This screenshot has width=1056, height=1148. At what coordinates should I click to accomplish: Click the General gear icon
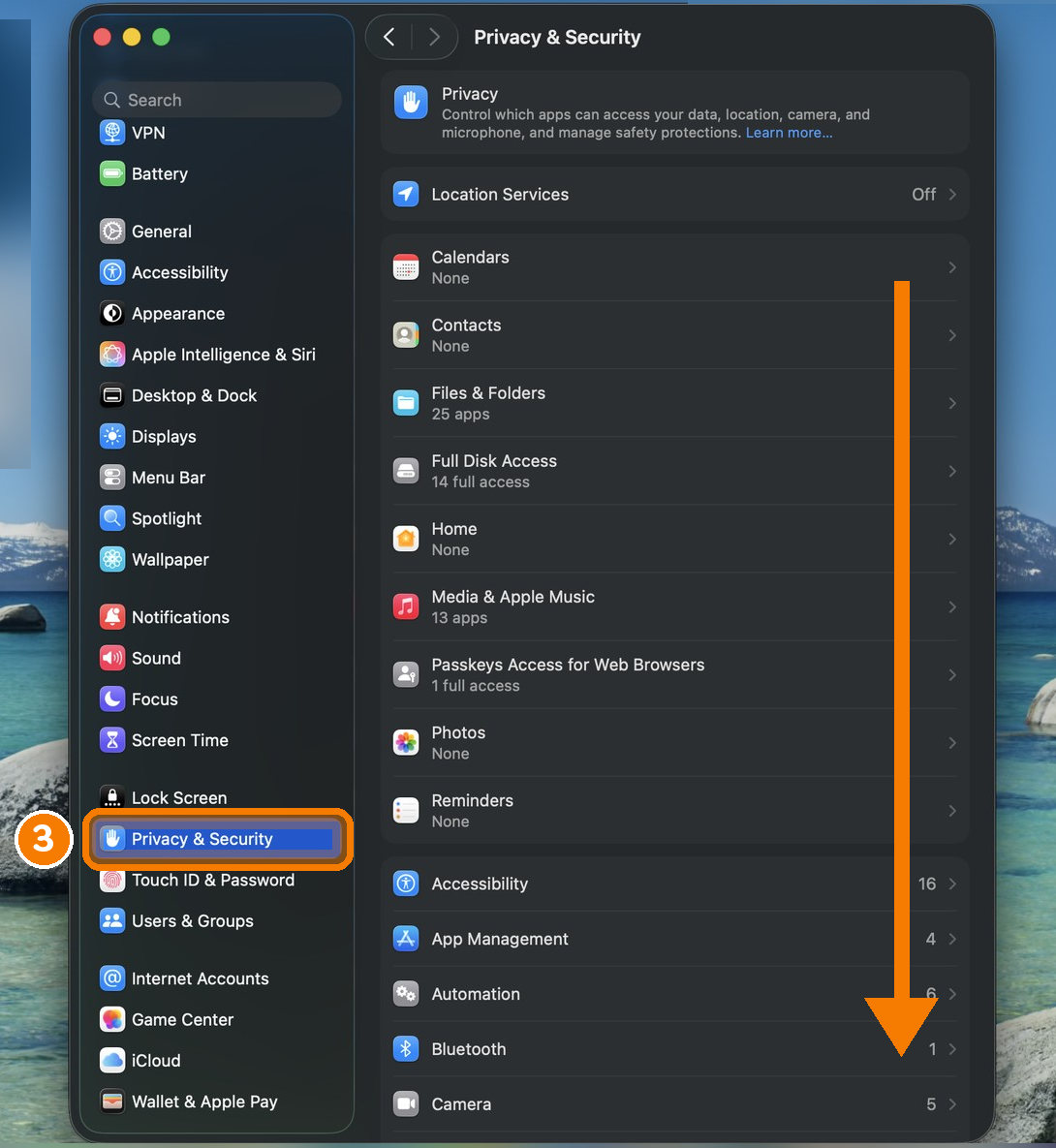click(112, 232)
